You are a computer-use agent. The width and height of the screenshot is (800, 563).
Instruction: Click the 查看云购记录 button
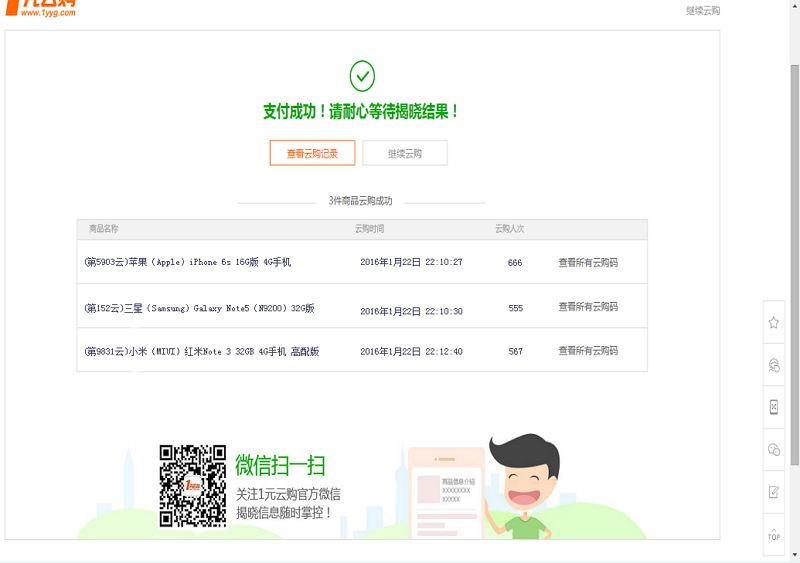pos(312,153)
